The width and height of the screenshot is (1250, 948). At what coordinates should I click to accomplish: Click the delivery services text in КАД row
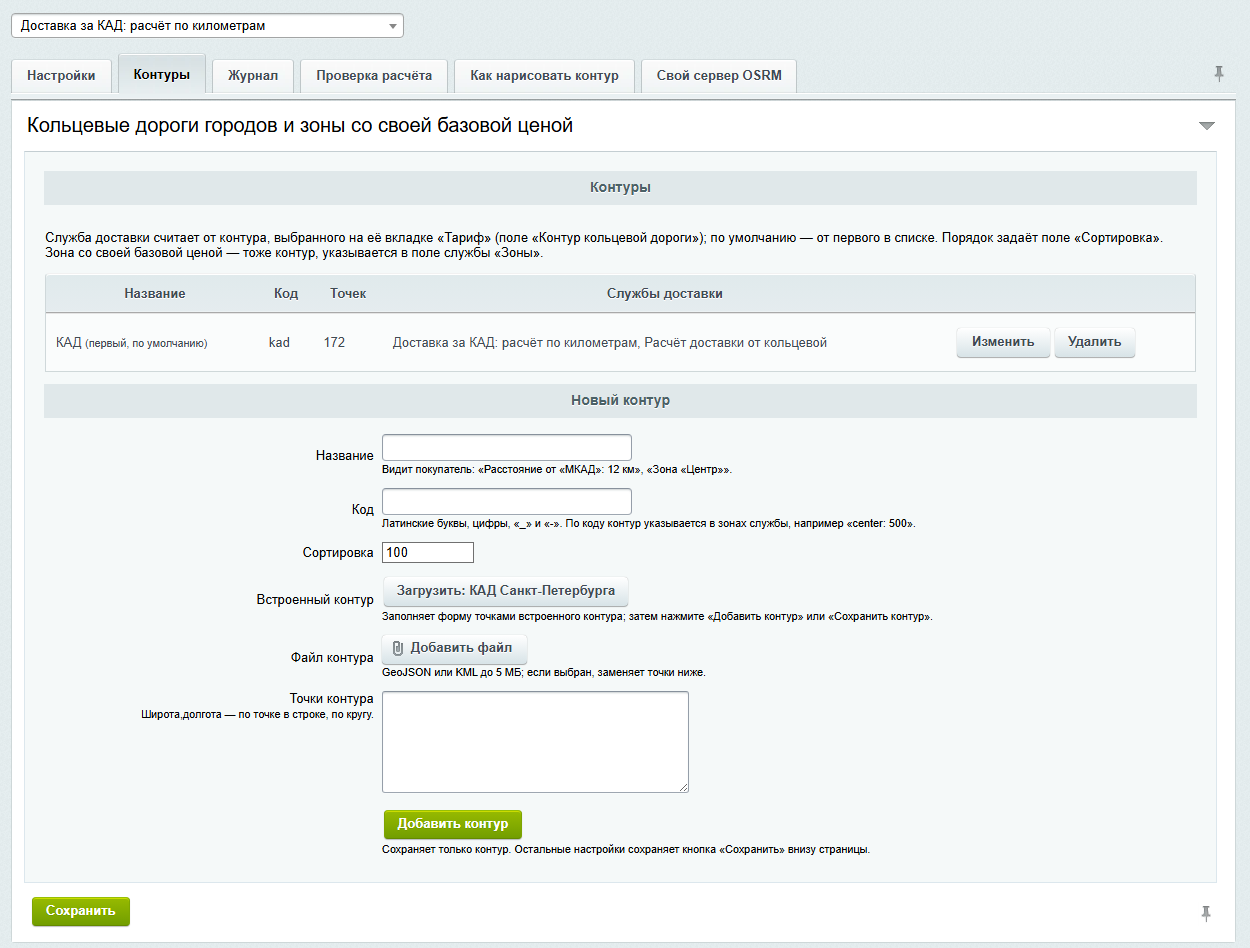click(x=610, y=343)
